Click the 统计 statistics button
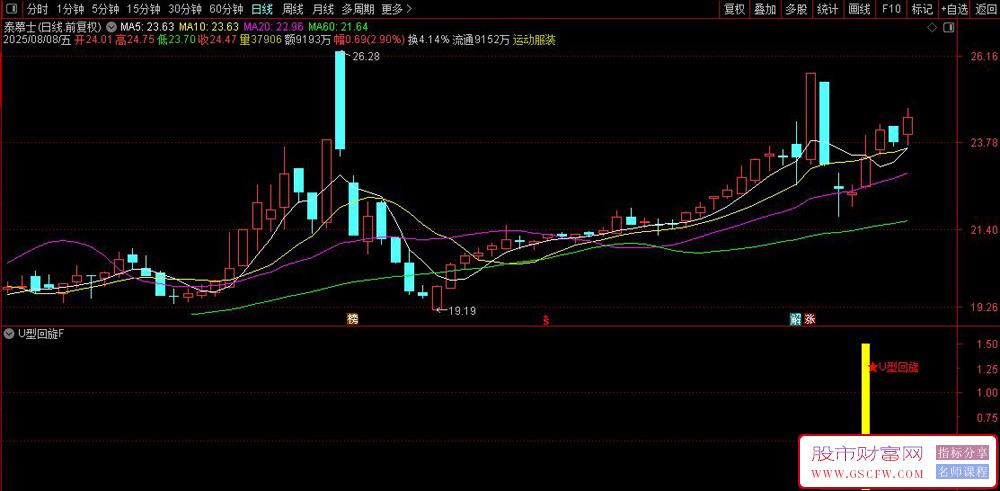Image resolution: width=1000 pixels, height=491 pixels. pos(827,9)
